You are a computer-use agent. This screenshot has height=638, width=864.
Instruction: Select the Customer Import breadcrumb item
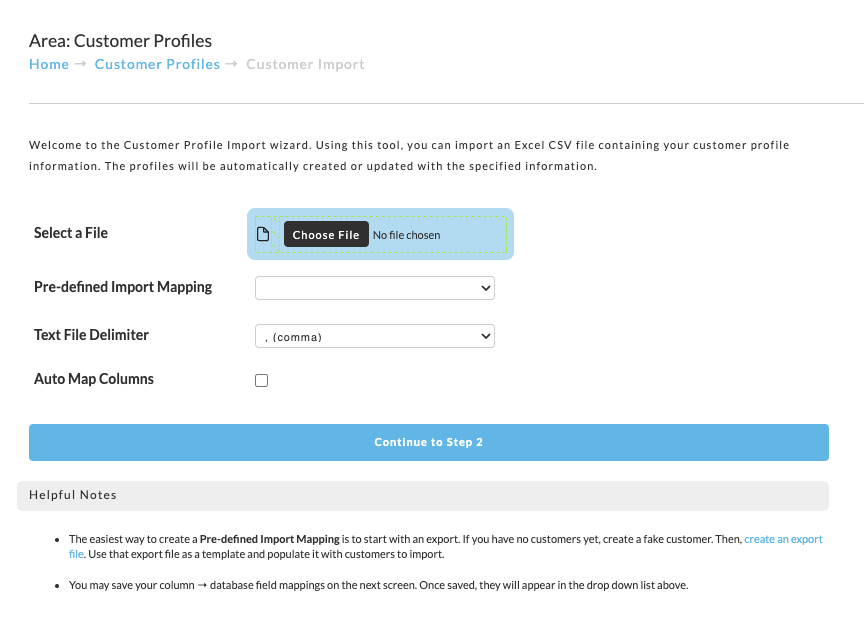tap(305, 64)
